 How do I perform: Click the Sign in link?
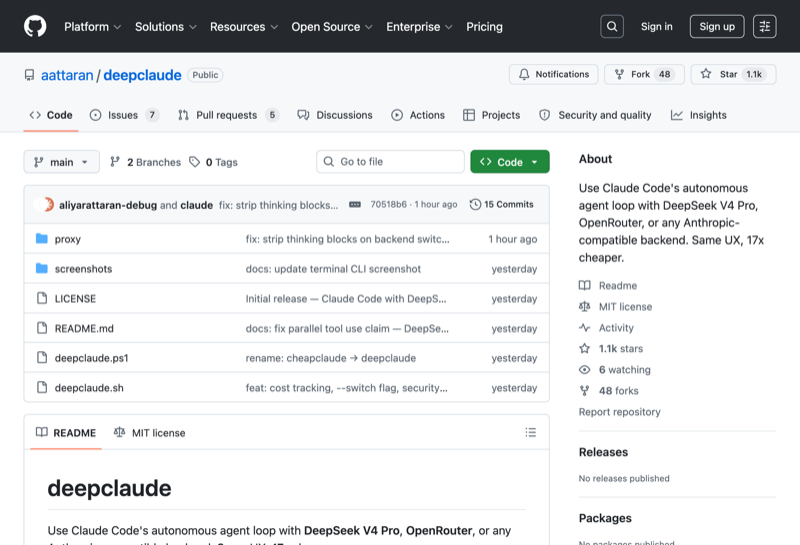(x=657, y=27)
